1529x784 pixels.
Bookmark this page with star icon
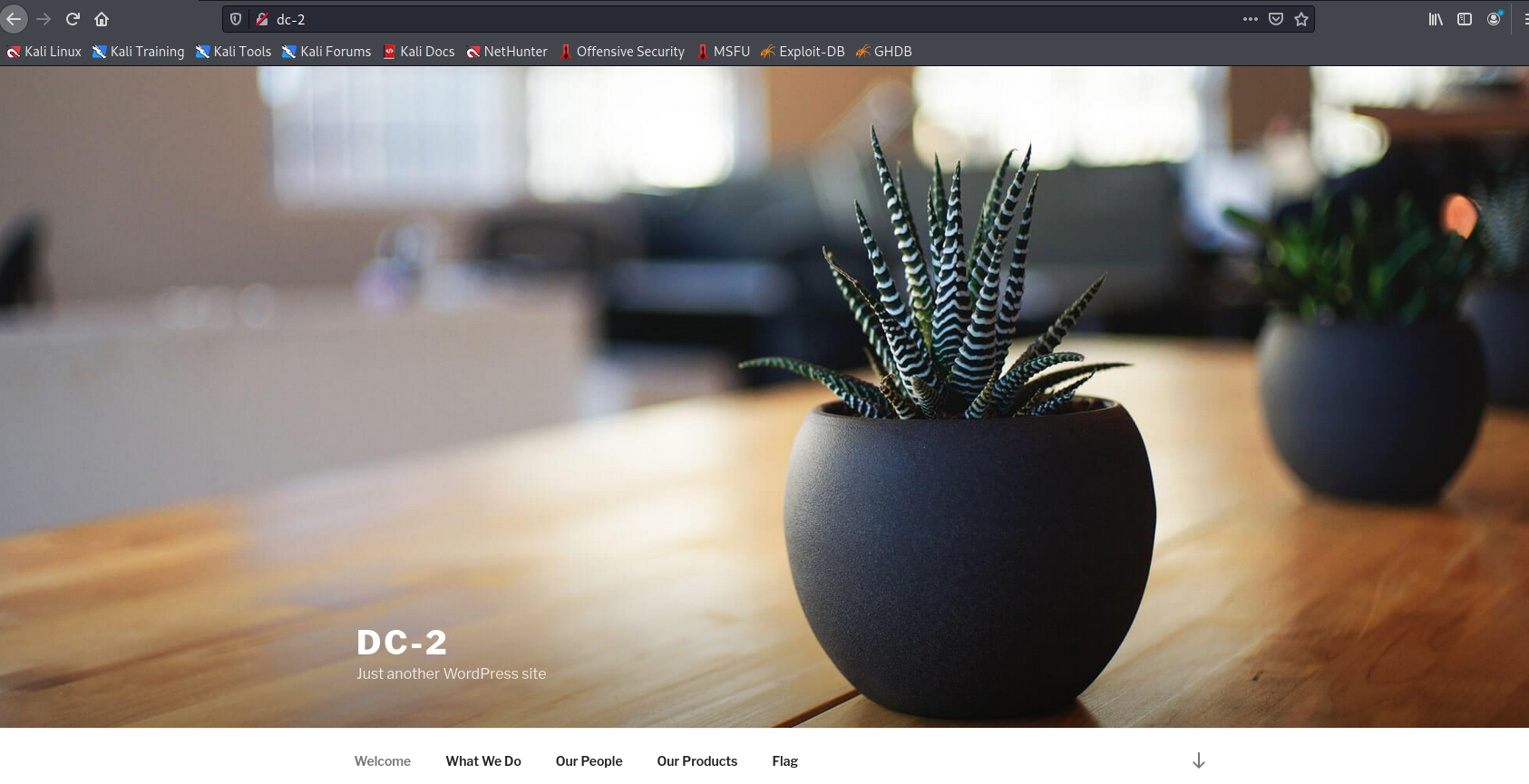(1301, 19)
